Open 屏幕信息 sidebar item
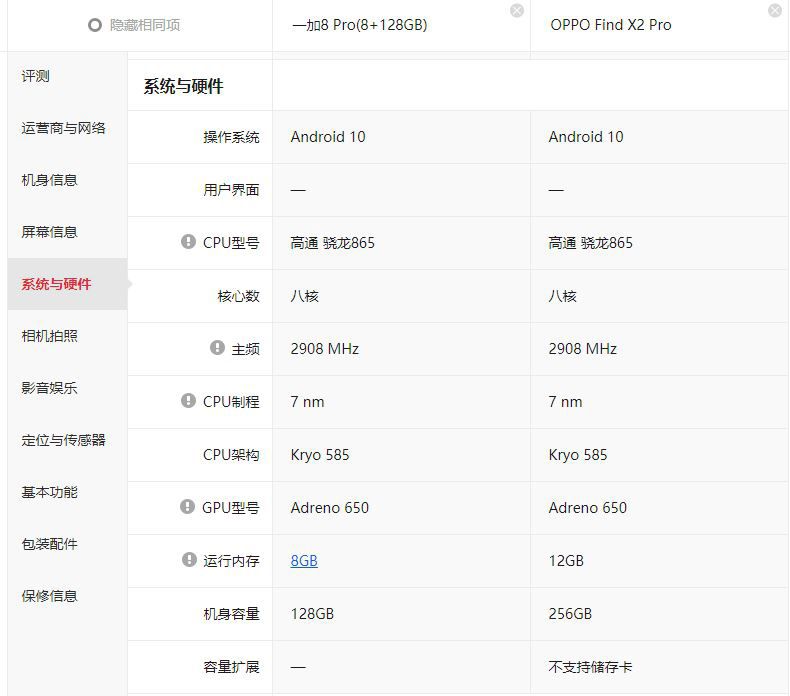 point(50,232)
